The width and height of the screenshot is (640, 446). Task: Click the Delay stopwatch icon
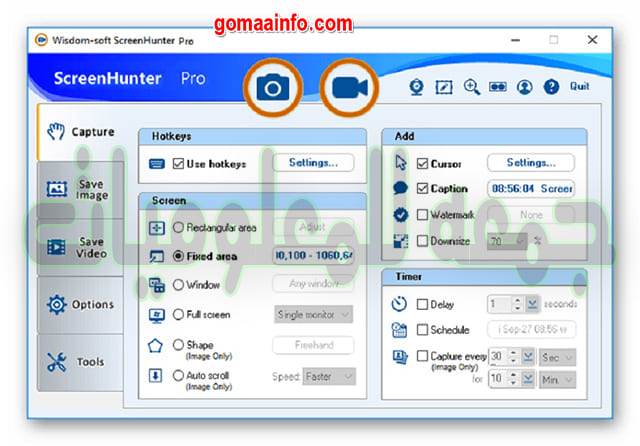[x=399, y=304]
